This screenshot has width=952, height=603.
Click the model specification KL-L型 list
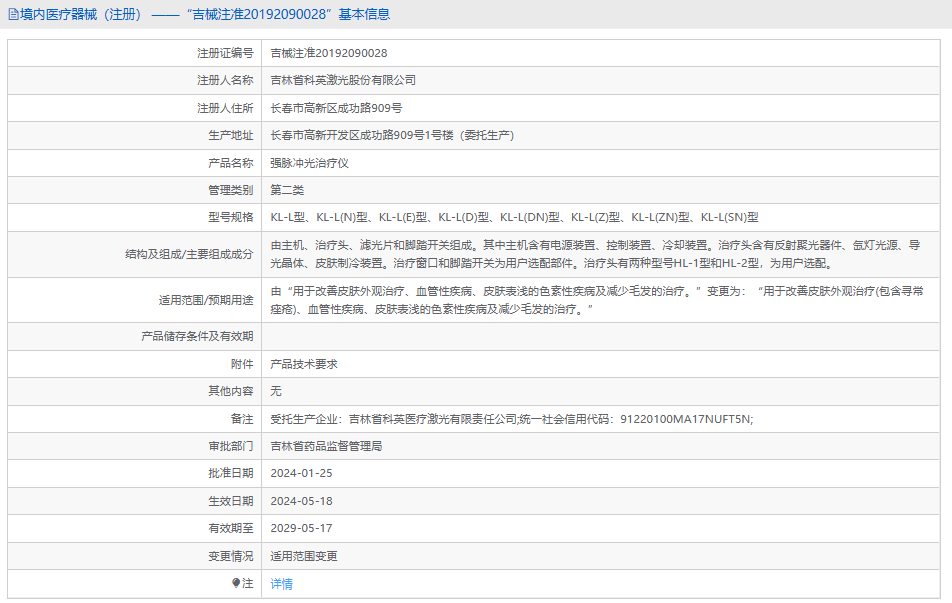(514, 217)
